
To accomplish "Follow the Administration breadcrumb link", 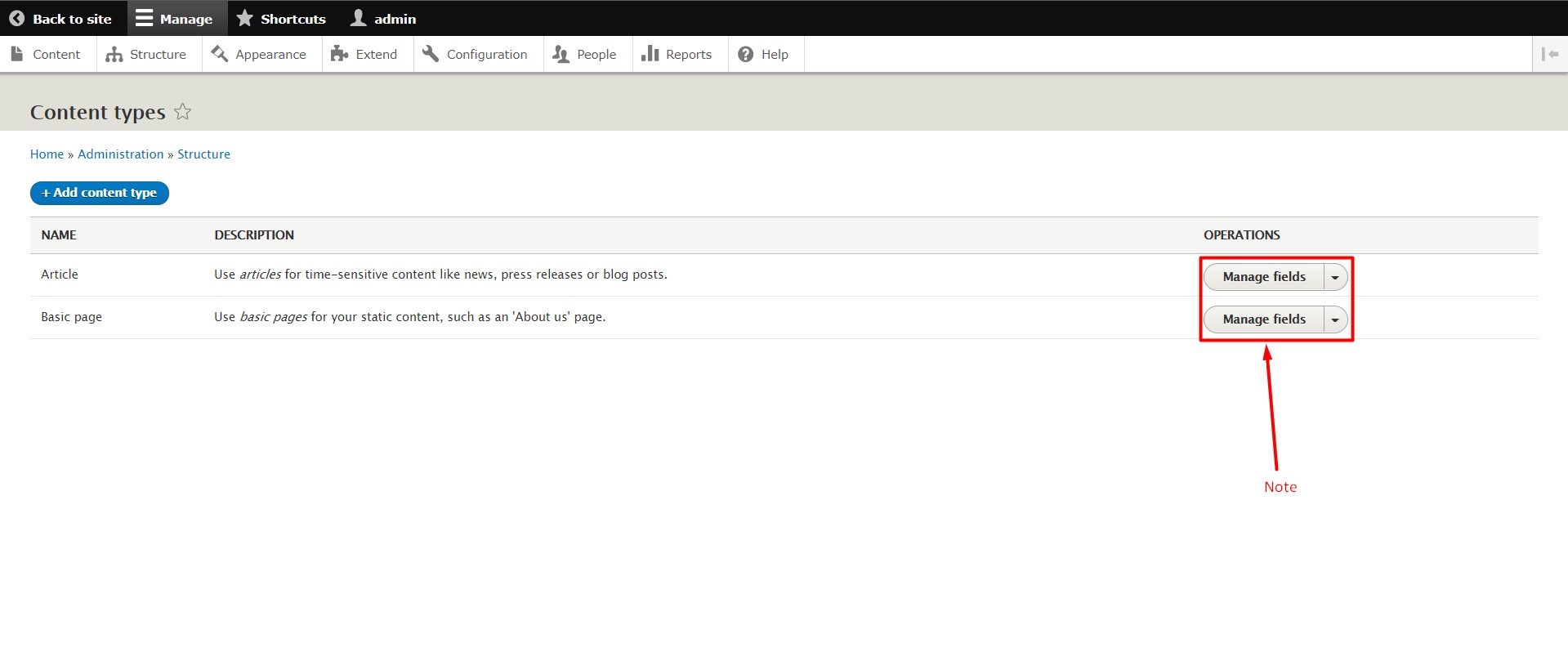I will [x=121, y=154].
